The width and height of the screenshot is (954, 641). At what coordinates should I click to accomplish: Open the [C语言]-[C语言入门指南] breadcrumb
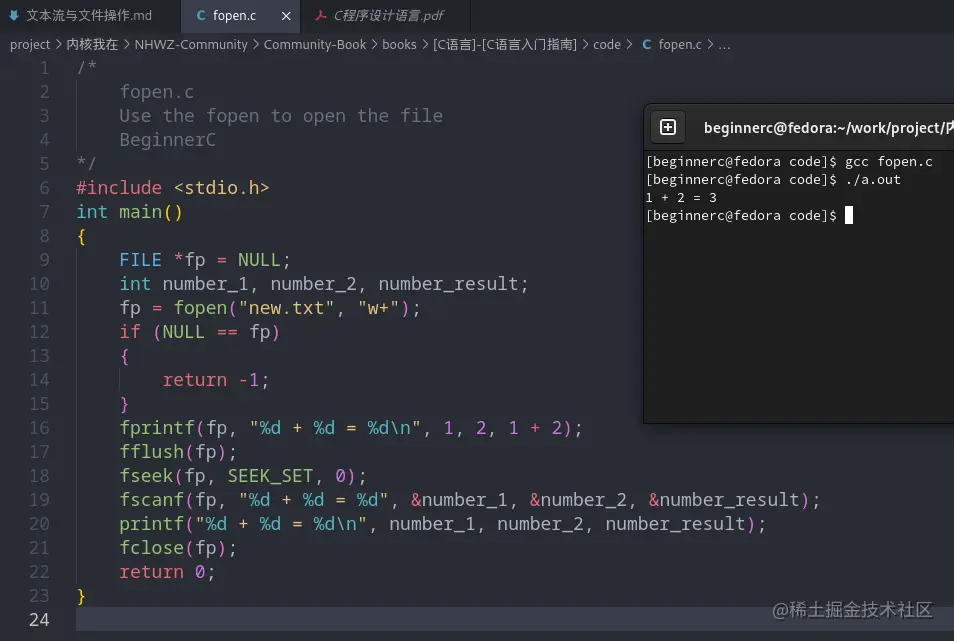click(x=504, y=44)
